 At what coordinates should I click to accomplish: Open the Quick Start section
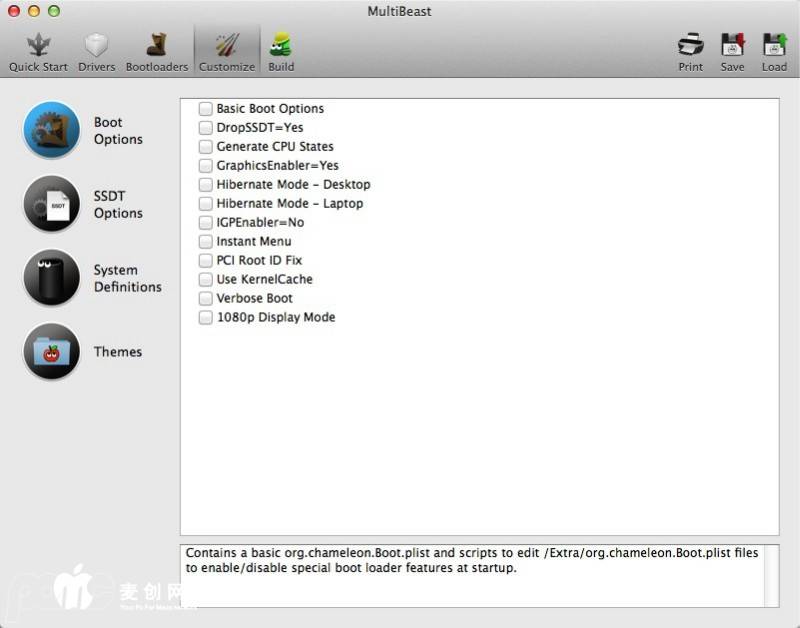(x=38, y=51)
